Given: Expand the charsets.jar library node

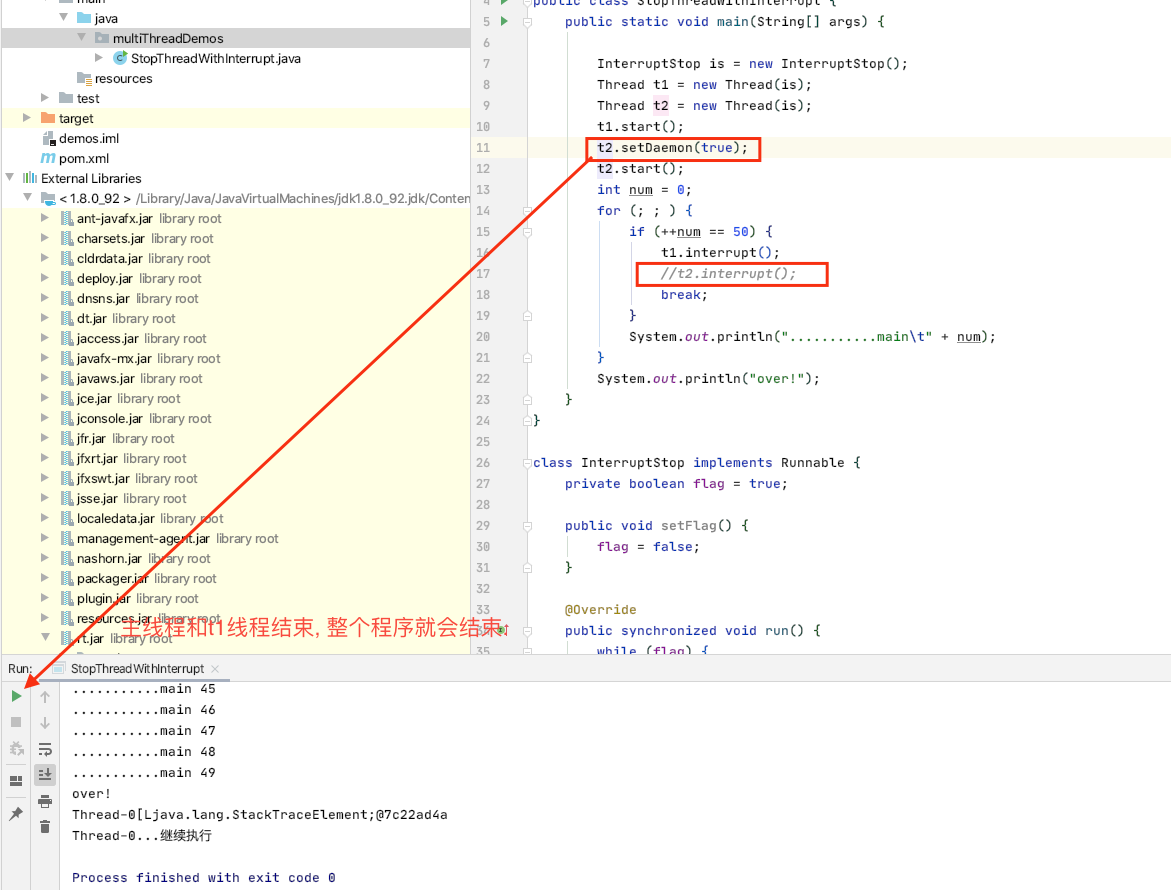Looking at the screenshot, I should [x=45, y=238].
